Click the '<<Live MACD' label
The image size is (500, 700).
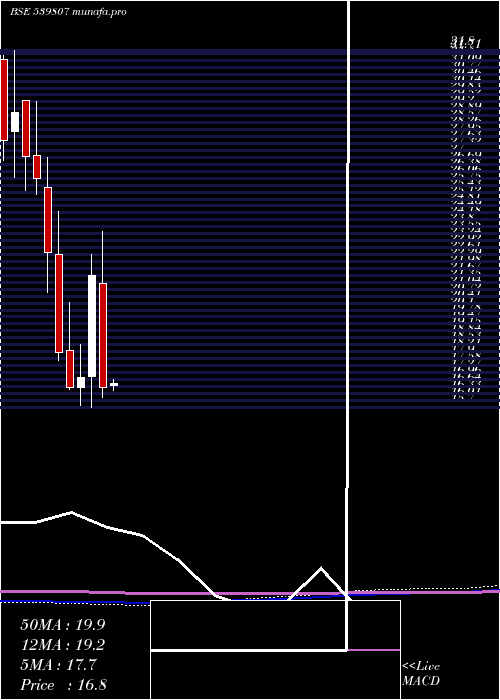coord(421,674)
